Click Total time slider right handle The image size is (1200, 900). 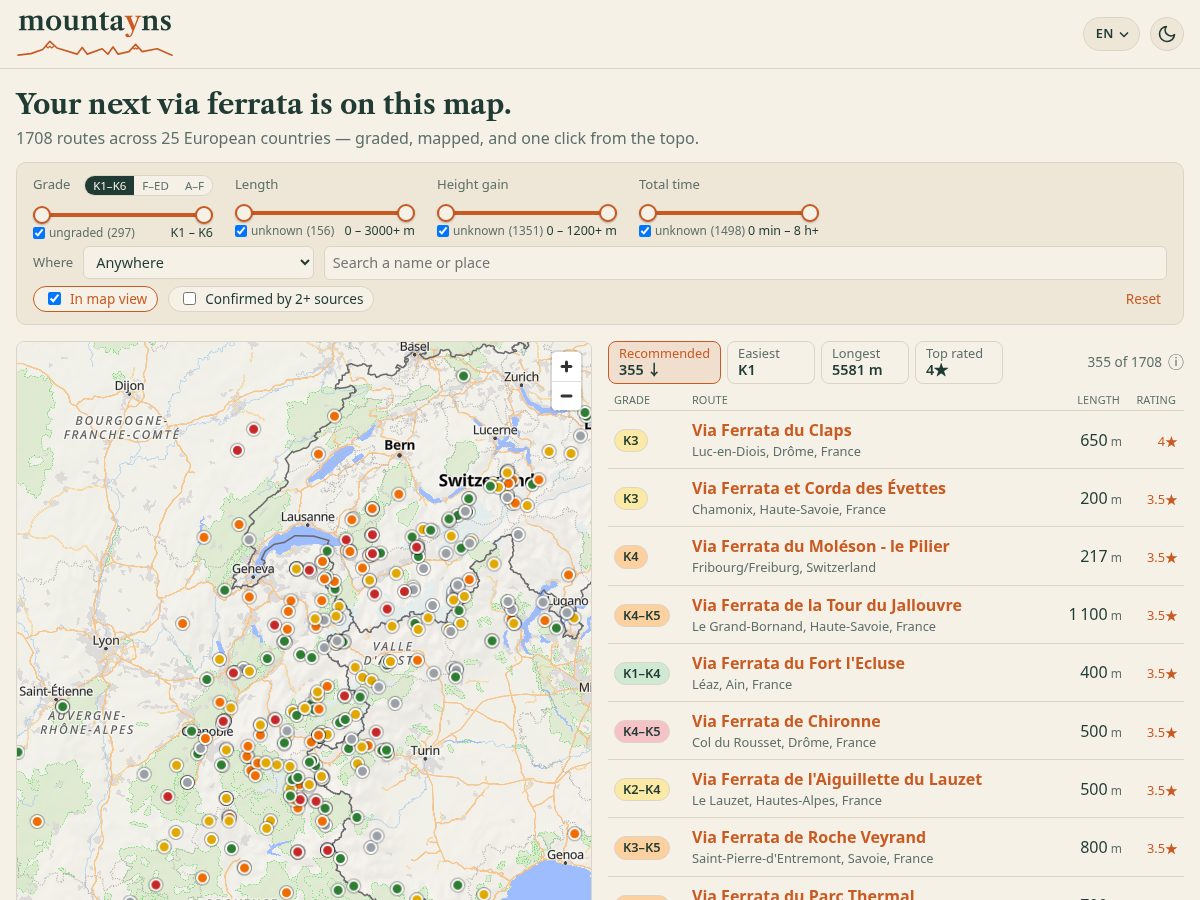tap(810, 213)
